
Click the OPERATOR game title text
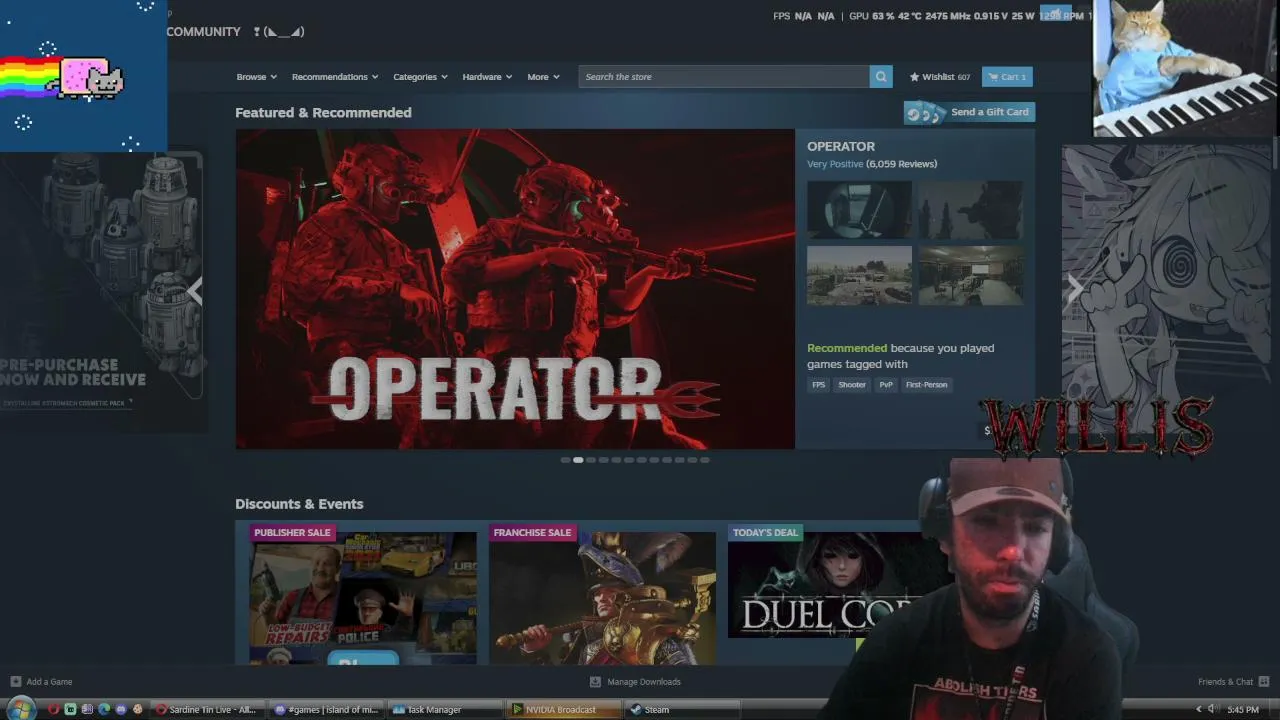tap(841, 147)
